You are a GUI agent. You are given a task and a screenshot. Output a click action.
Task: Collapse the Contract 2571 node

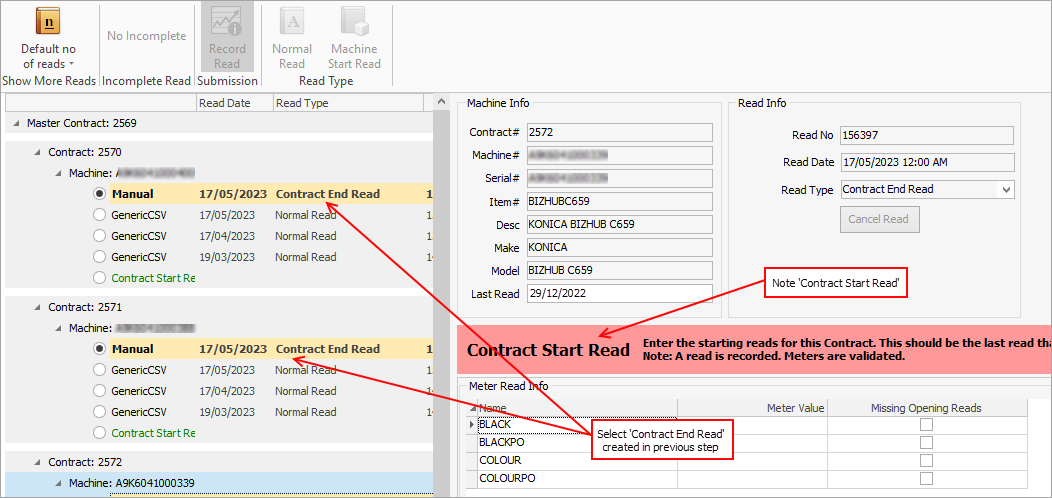38,307
